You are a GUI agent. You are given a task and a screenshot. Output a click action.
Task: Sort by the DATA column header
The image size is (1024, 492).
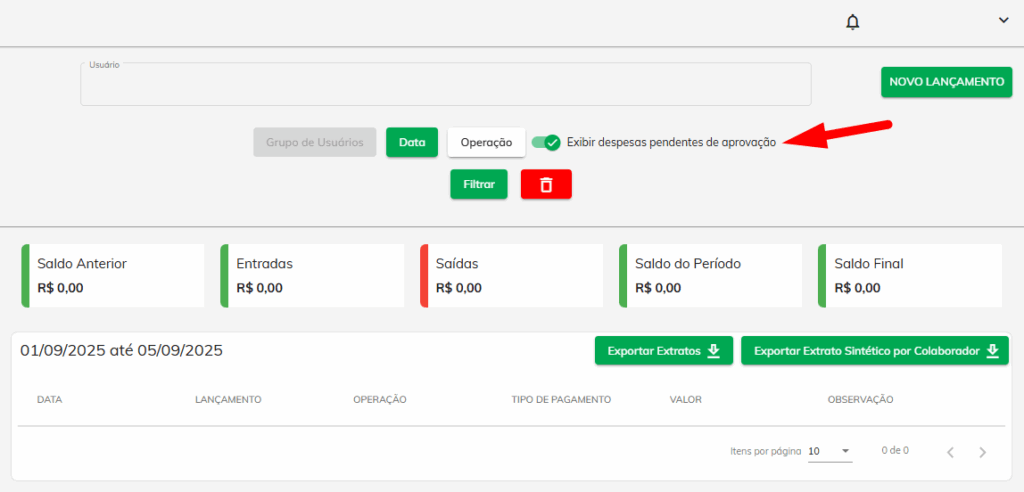(50, 400)
